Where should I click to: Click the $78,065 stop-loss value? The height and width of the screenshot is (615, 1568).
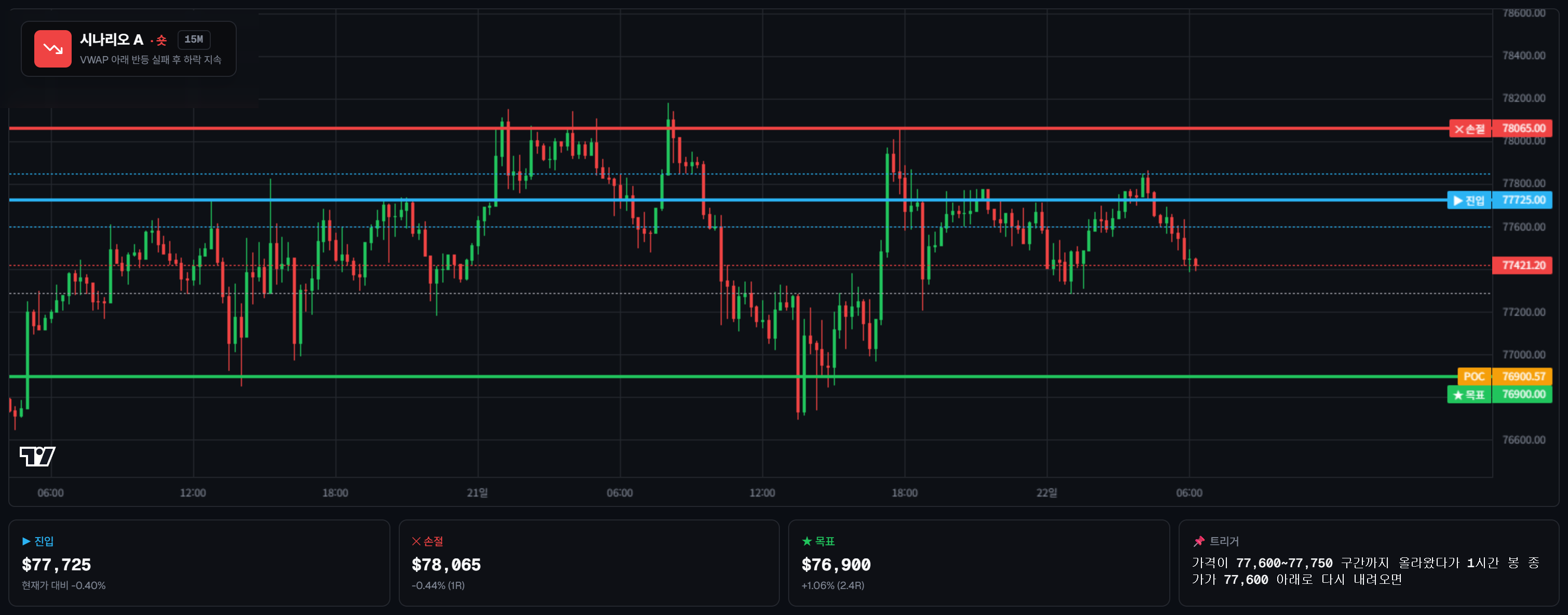coord(446,565)
